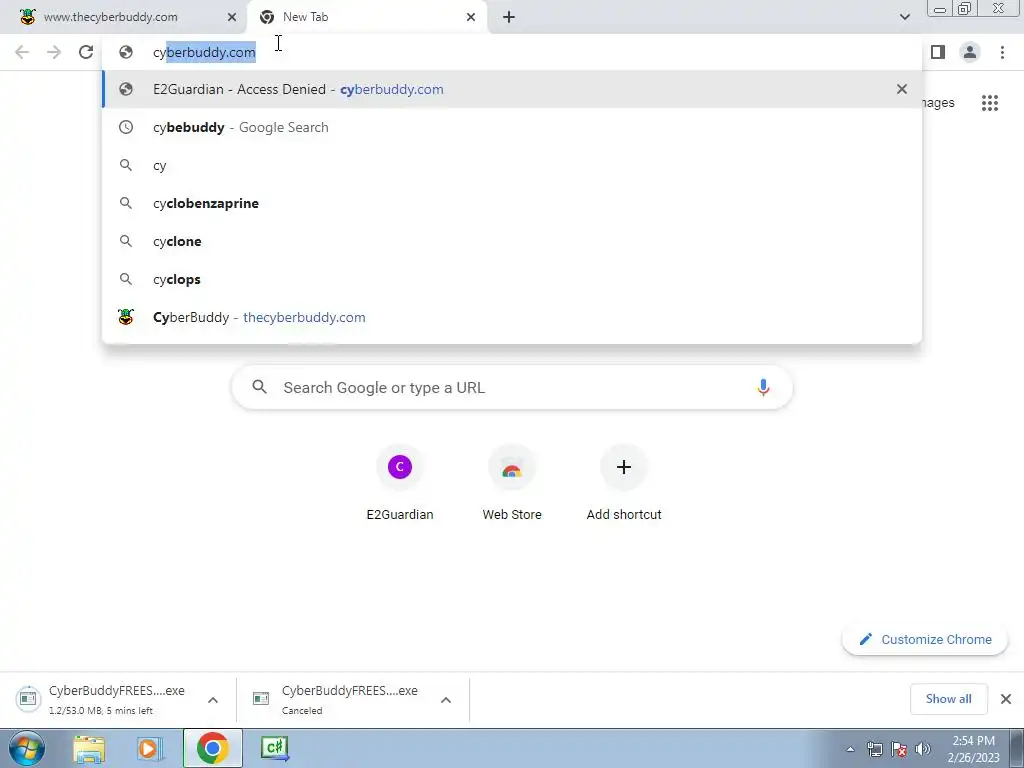Open Chrome three-dot menu

(x=1002, y=52)
